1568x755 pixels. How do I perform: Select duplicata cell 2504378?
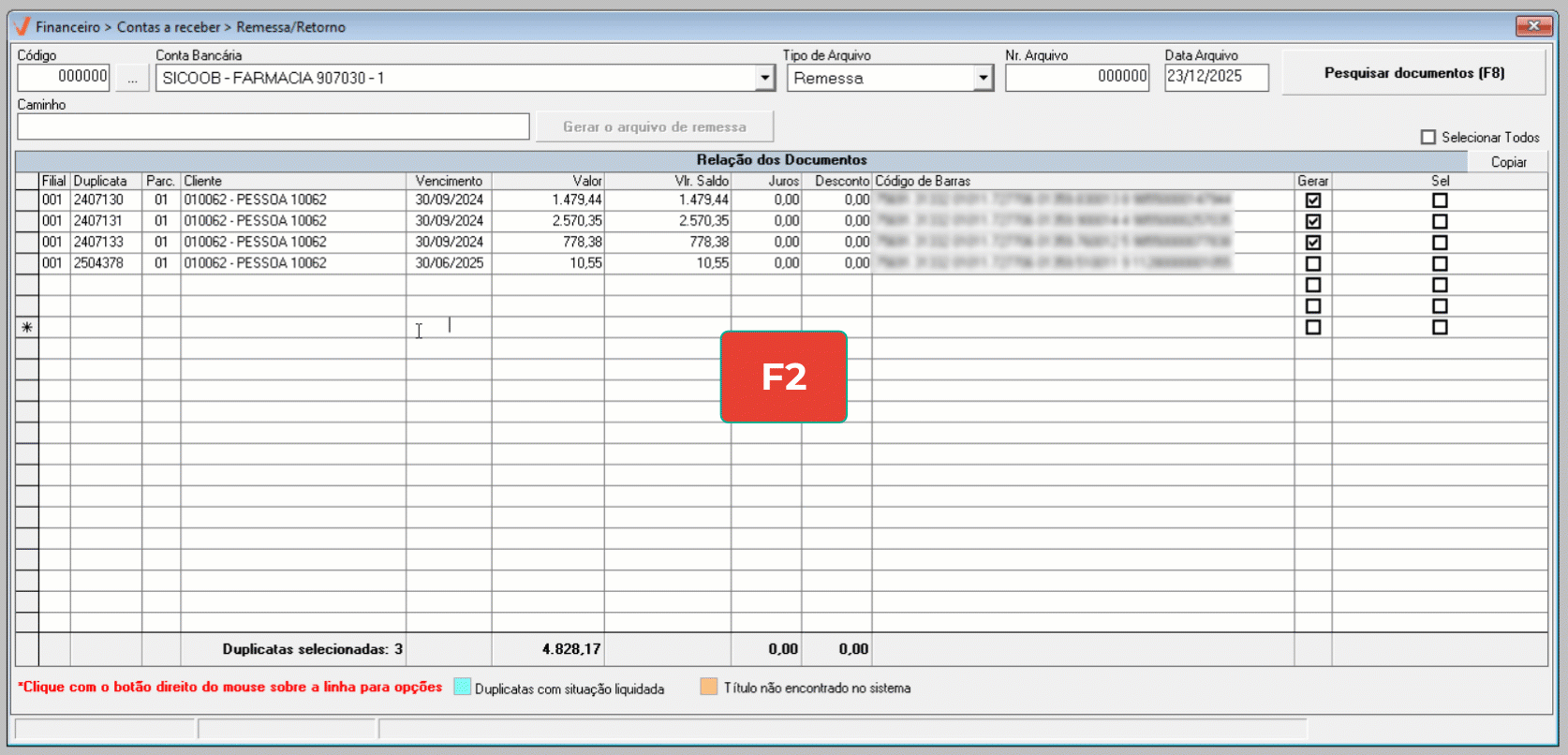coord(106,263)
